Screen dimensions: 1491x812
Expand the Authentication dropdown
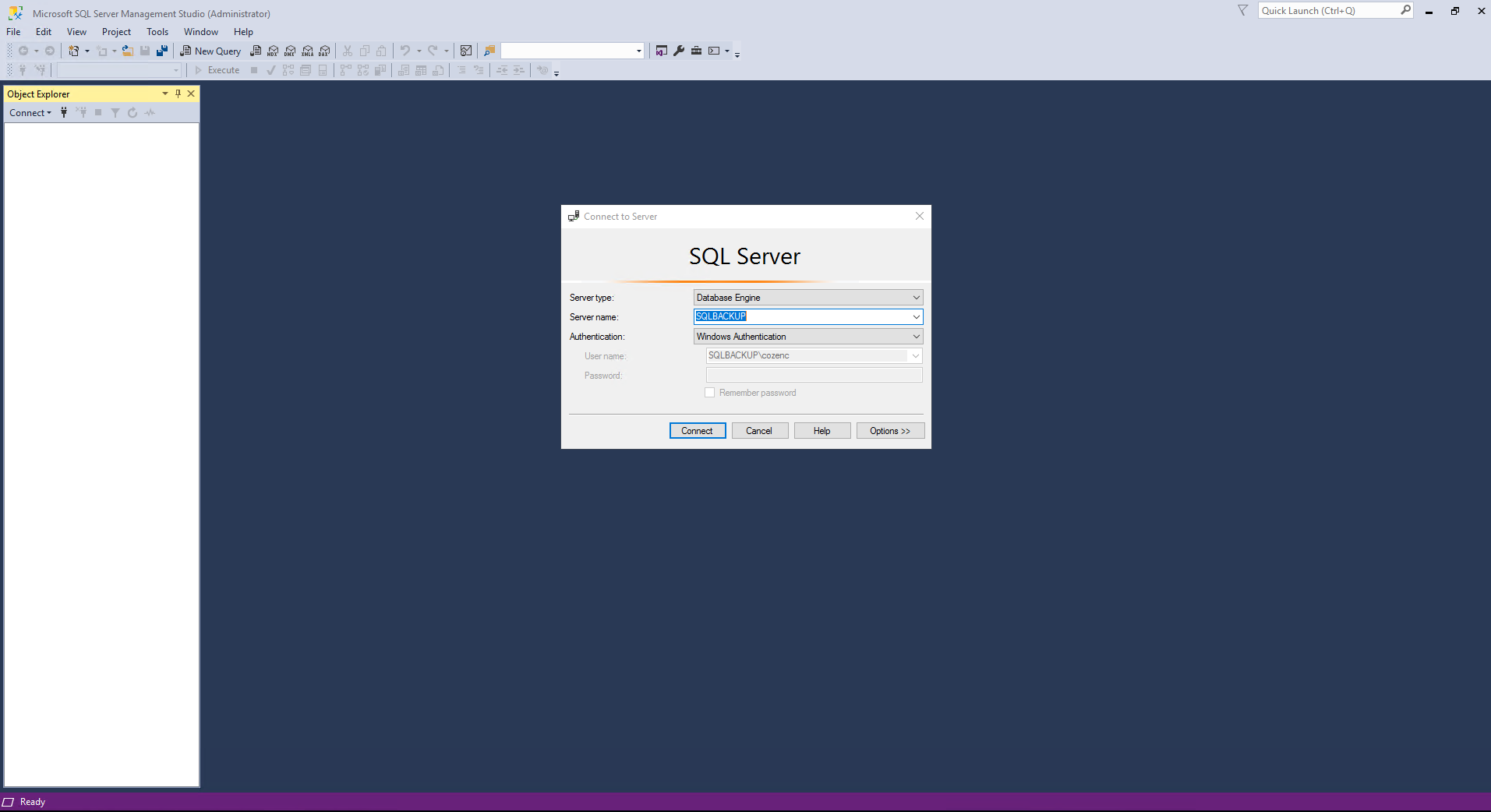pyautogui.click(x=917, y=337)
